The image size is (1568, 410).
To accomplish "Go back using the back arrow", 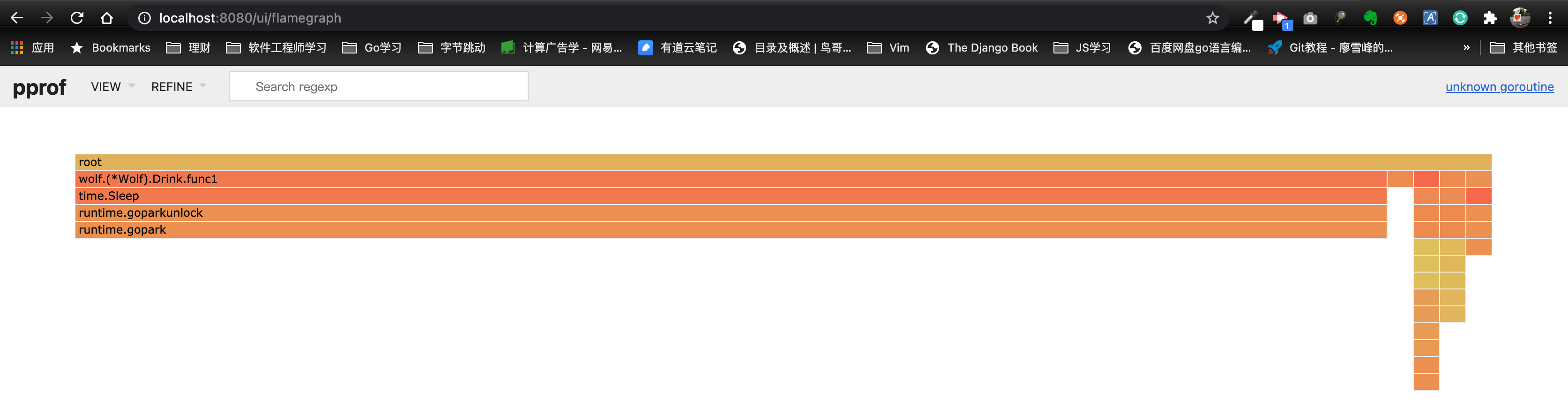I will [17, 18].
